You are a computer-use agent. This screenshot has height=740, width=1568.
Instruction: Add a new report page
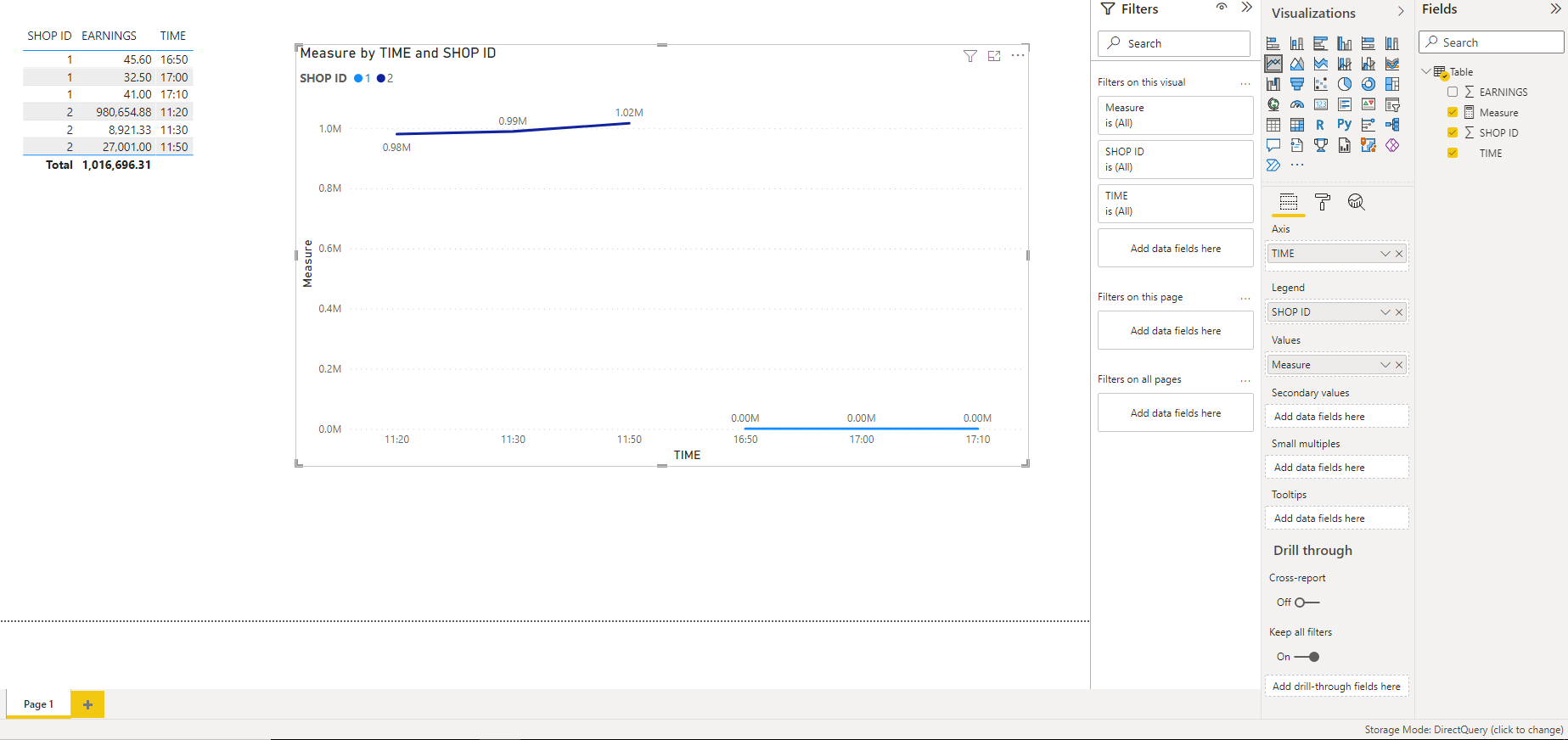click(x=87, y=704)
